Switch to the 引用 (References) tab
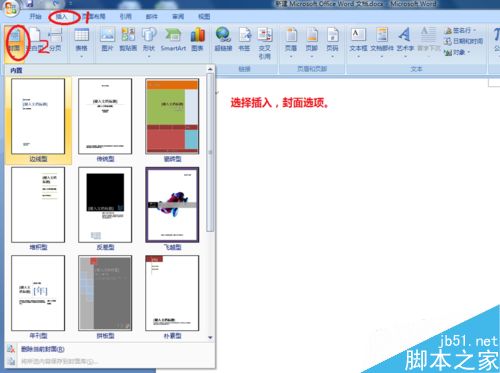Image resolution: width=500 pixels, height=373 pixels. 126,16
